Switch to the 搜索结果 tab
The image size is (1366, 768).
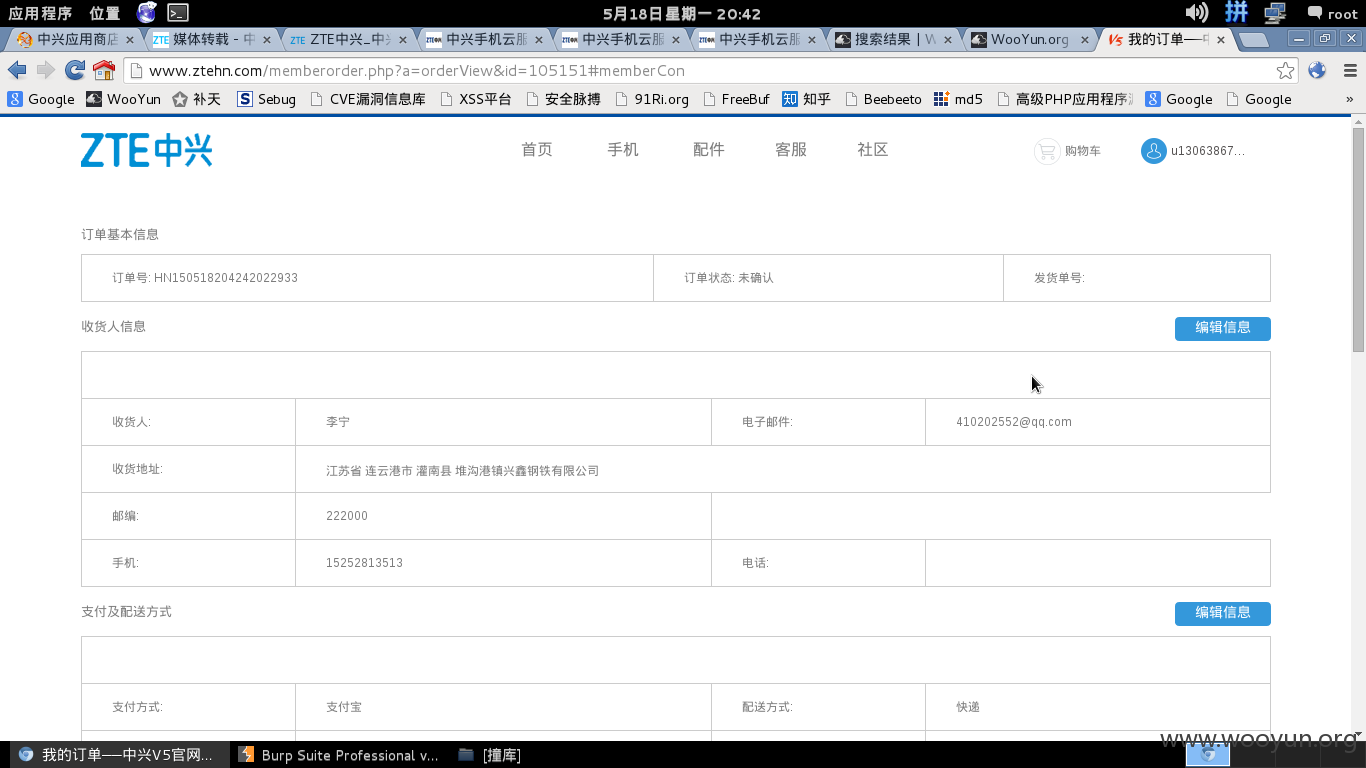(x=892, y=40)
